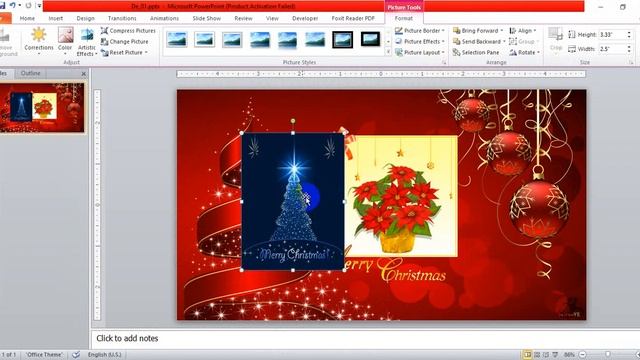Expand the Picture Styles gallery

click(388, 52)
